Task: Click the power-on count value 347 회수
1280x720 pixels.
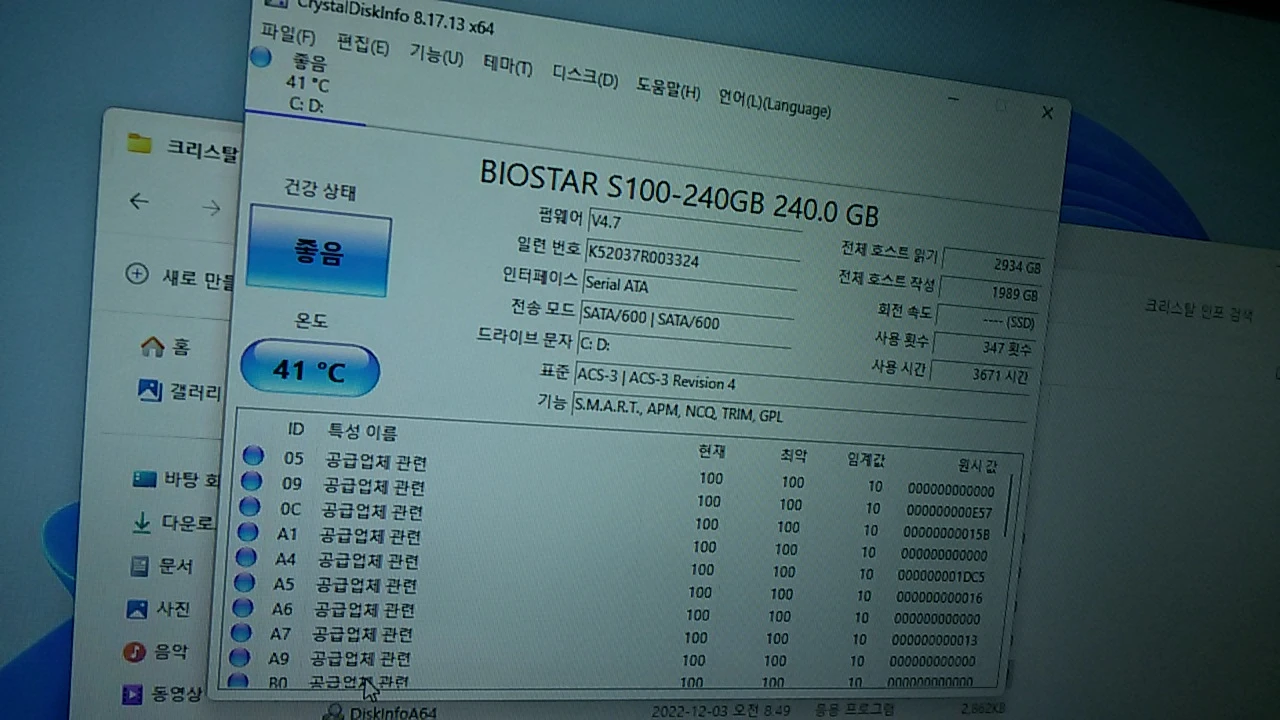Action: pyautogui.click(x=984, y=347)
